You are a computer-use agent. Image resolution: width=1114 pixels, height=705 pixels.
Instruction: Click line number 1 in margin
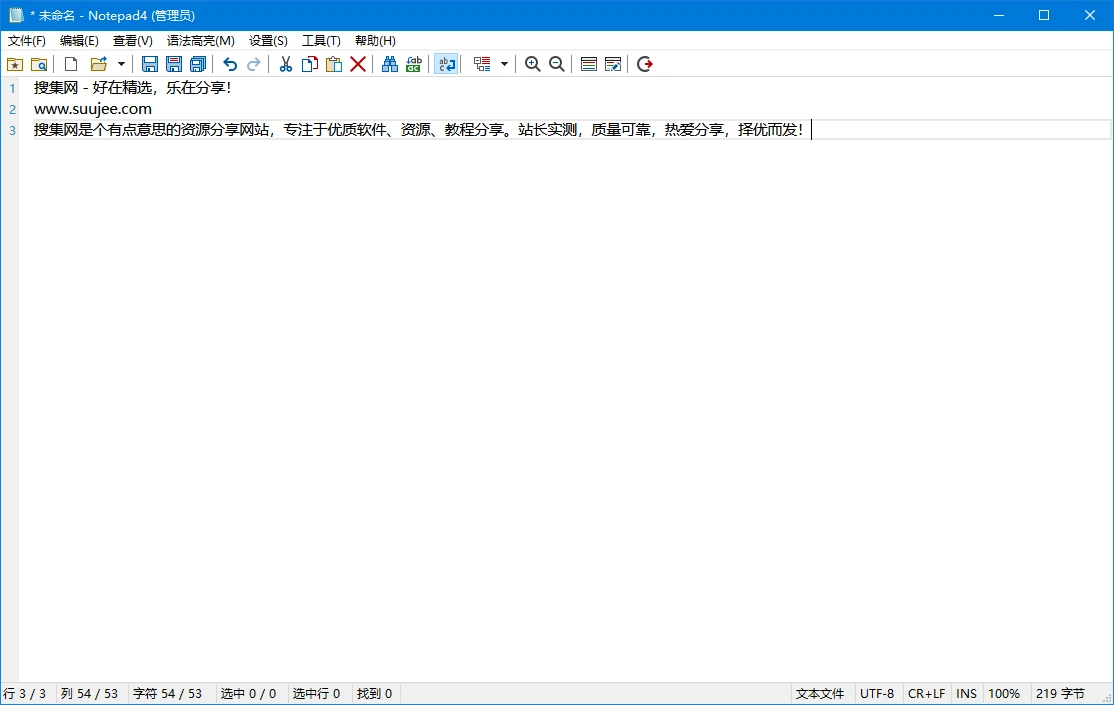(12, 88)
